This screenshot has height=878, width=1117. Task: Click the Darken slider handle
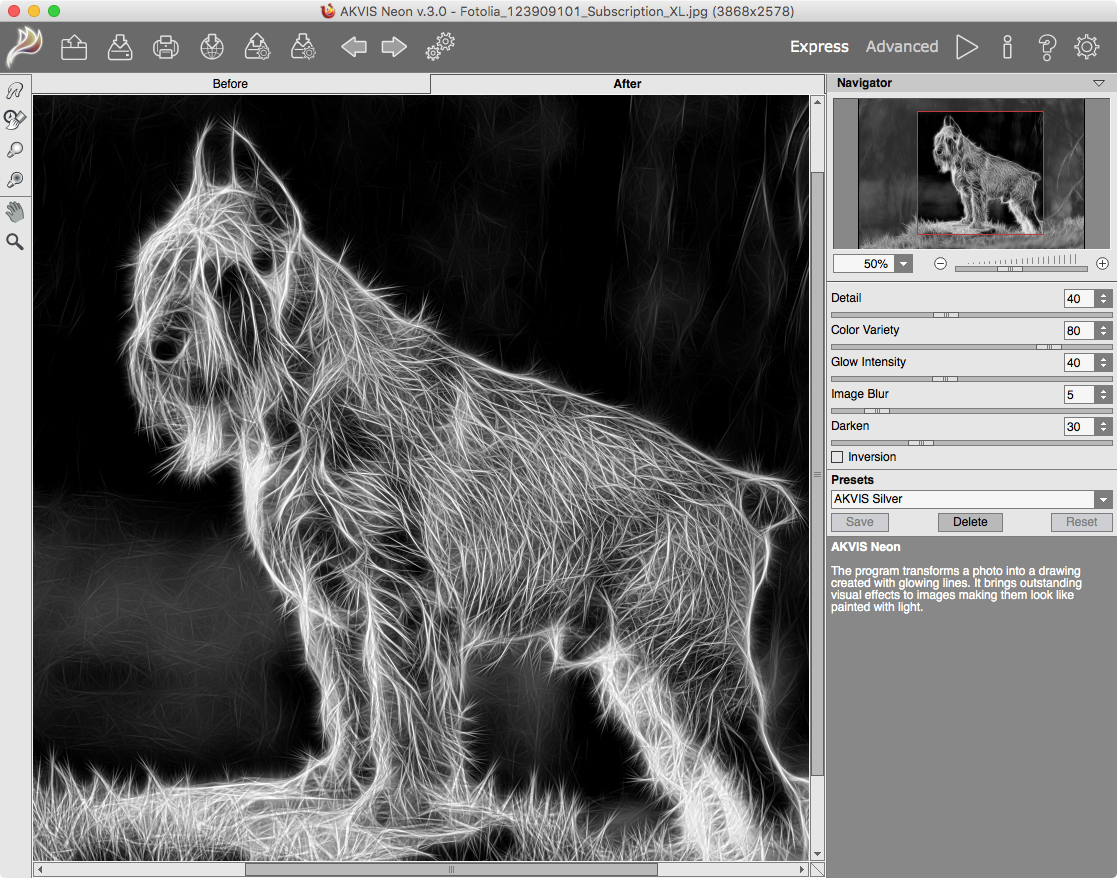point(921,443)
